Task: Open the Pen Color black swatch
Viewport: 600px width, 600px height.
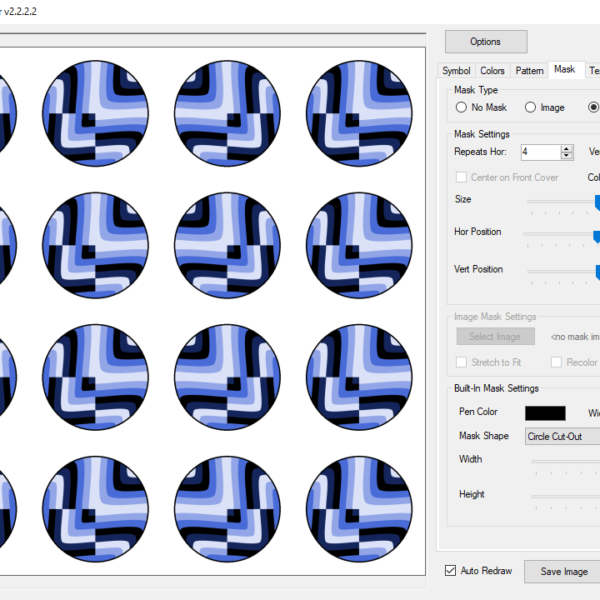Action: point(545,413)
